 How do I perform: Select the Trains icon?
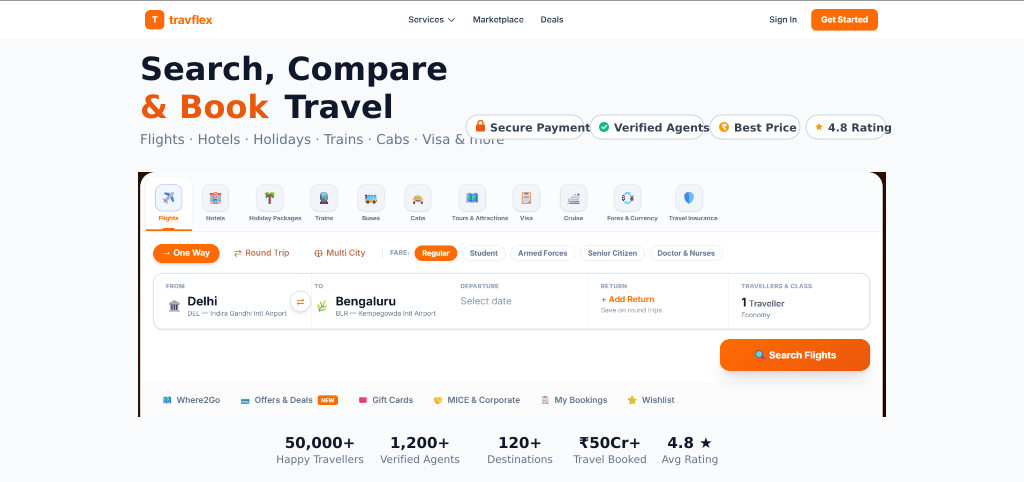(x=324, y=198)
